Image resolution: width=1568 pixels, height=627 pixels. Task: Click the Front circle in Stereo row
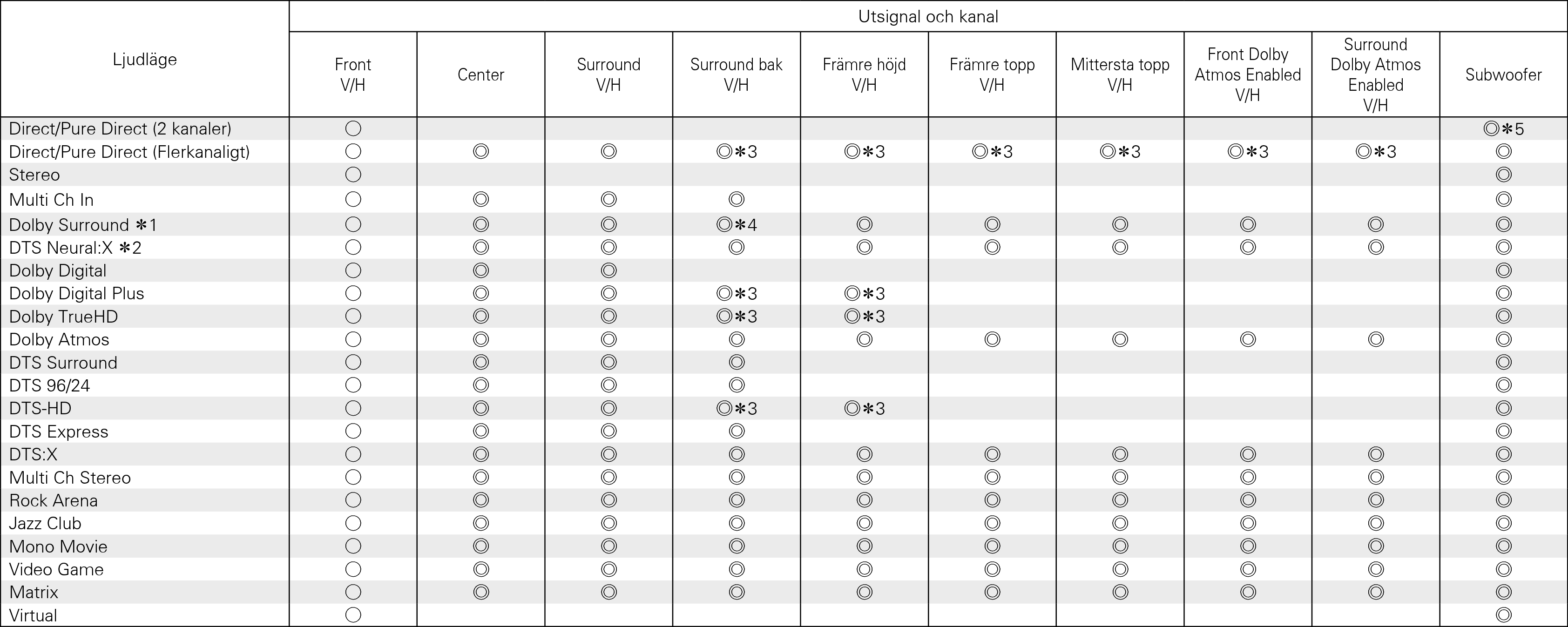click(353, 175)
